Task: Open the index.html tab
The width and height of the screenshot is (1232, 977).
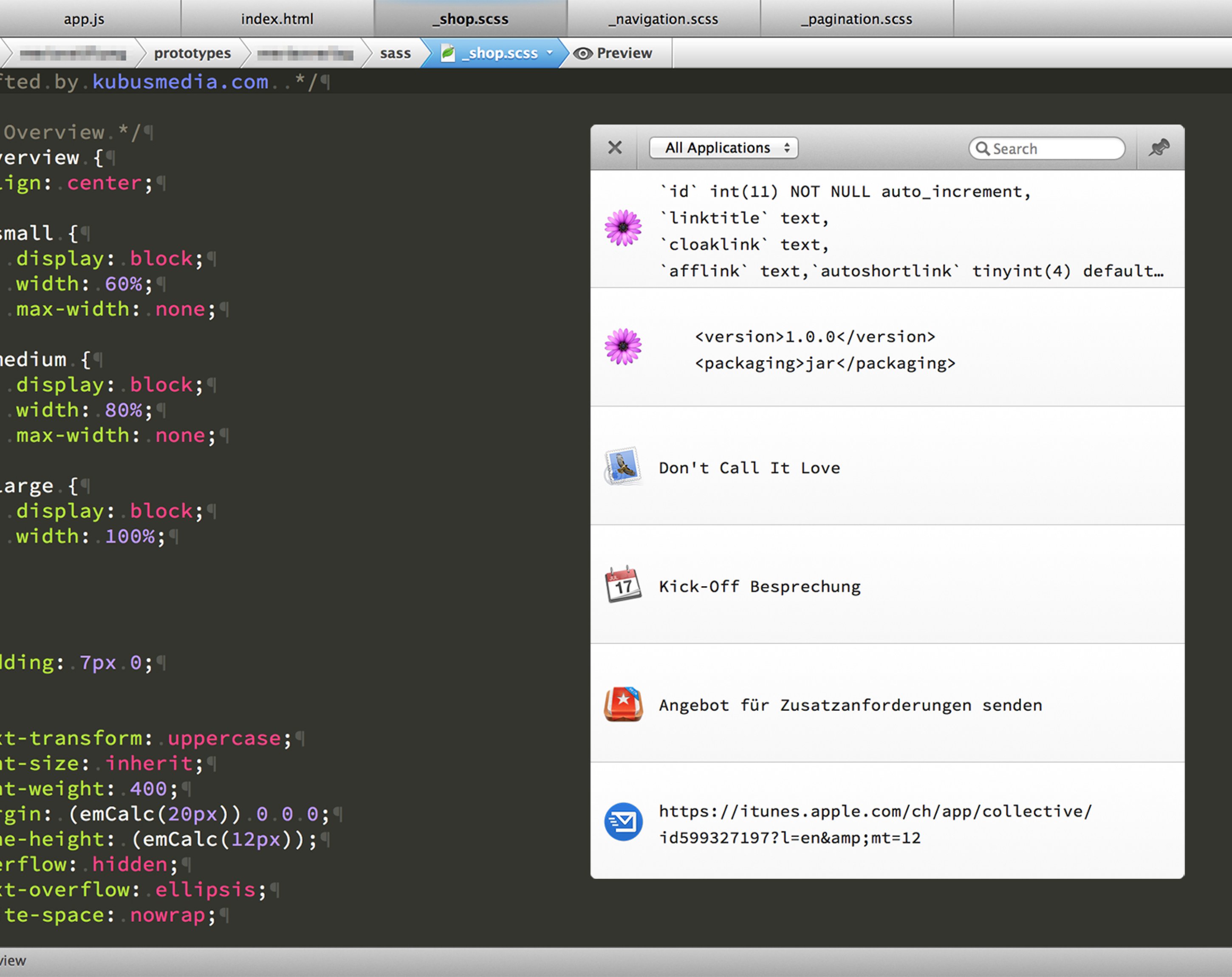Action: [x=277, y=19]
